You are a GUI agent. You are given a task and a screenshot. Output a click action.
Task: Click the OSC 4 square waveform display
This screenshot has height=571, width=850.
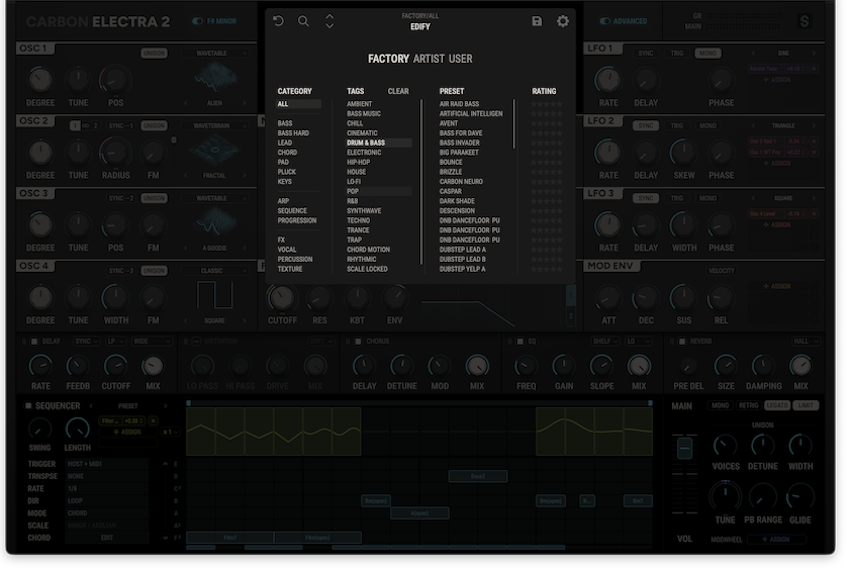tap(215, 296)
